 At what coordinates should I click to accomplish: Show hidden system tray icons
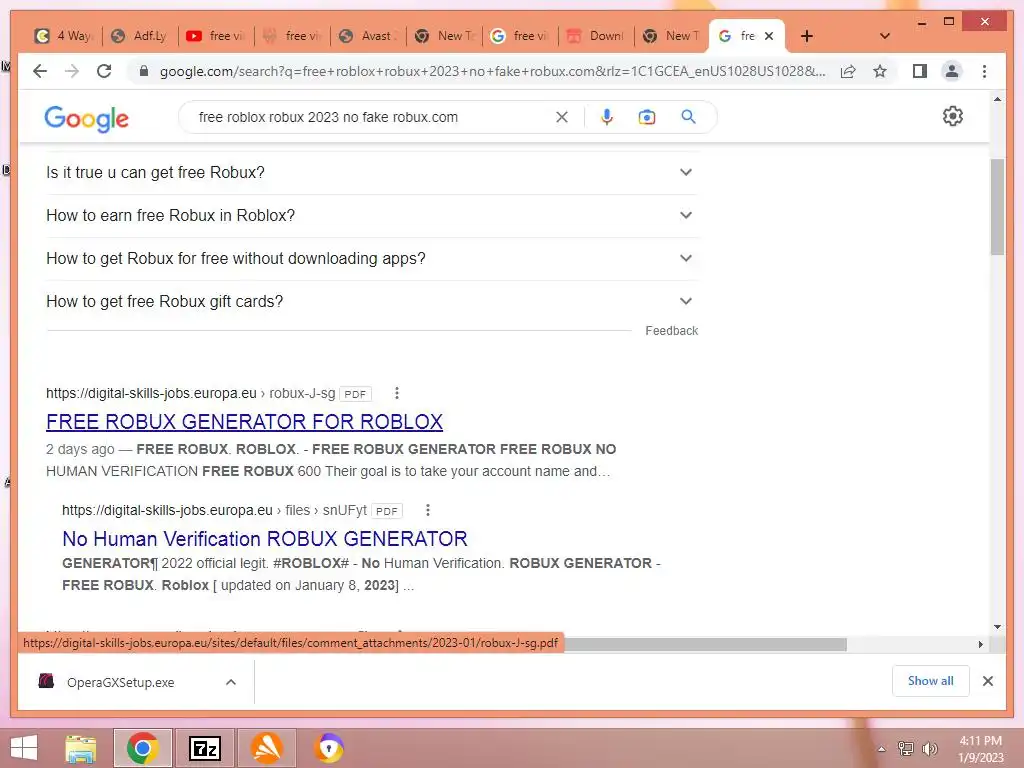coord(882,749)
